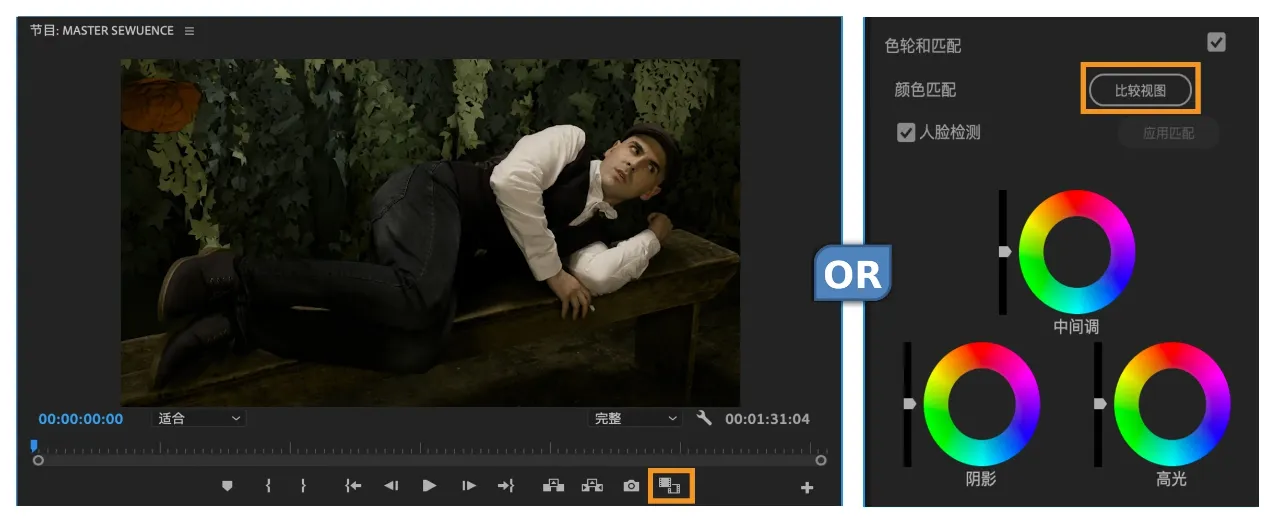
Task: Click the 色轮和匹配 section header
Action: pos(923,46)
